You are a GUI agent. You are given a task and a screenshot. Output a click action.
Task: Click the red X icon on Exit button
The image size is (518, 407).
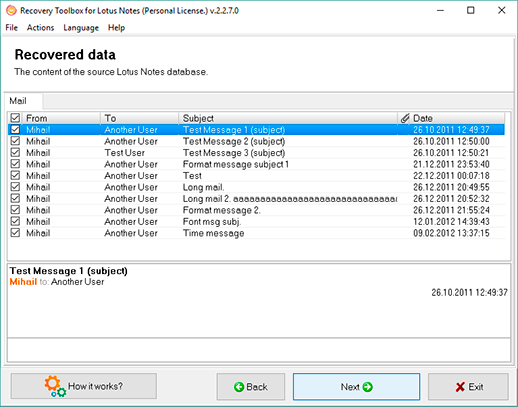point(460,387)
